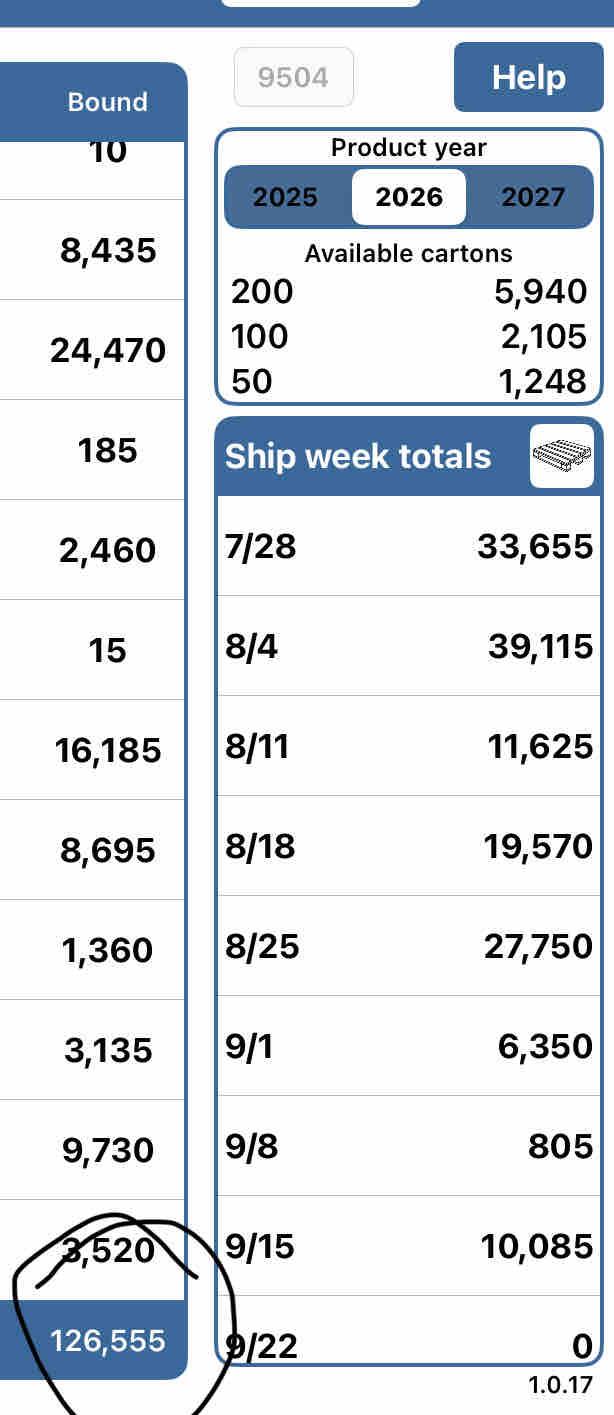Select the 9/1 ship week row
The width and height of the screenshot is (614, 1415).
click(x=408, y=1046)
